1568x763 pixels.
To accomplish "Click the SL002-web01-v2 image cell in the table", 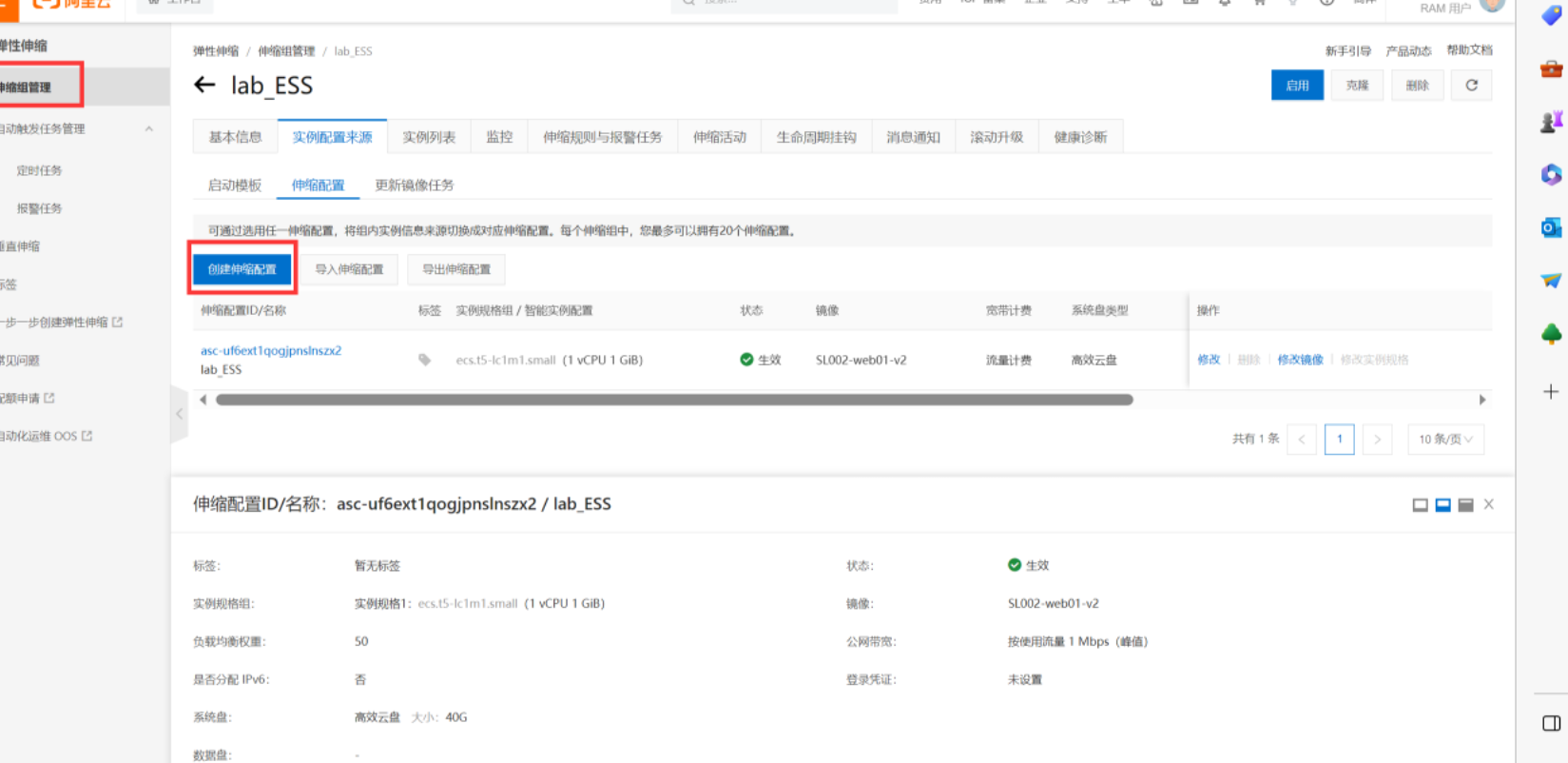I will coord(861,360).
